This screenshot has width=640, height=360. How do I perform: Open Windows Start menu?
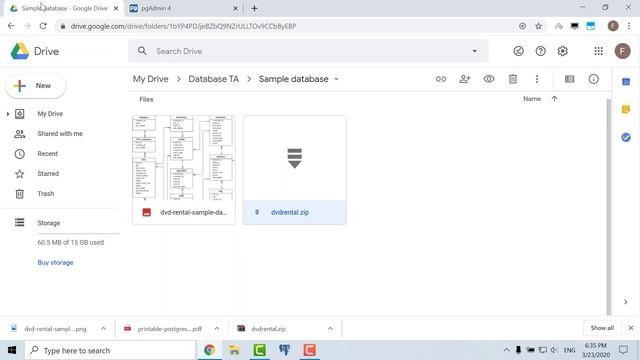click(x=12, y=350)
